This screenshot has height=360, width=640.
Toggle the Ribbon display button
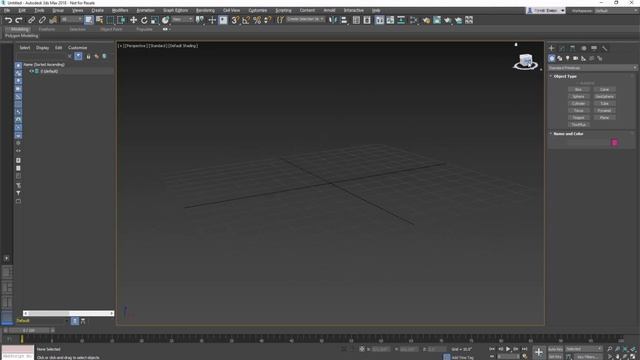click(380, 20)
